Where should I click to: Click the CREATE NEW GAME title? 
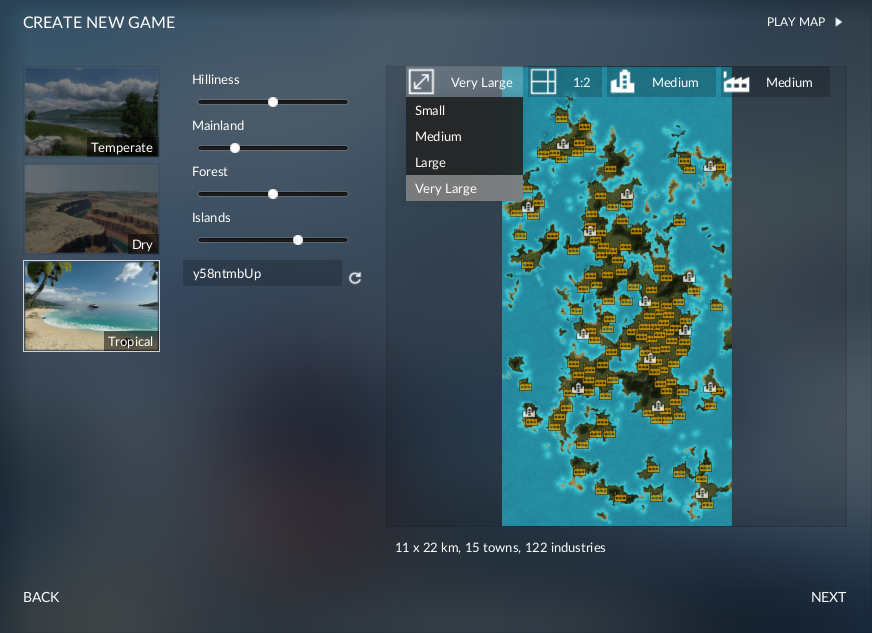(99, 22)
